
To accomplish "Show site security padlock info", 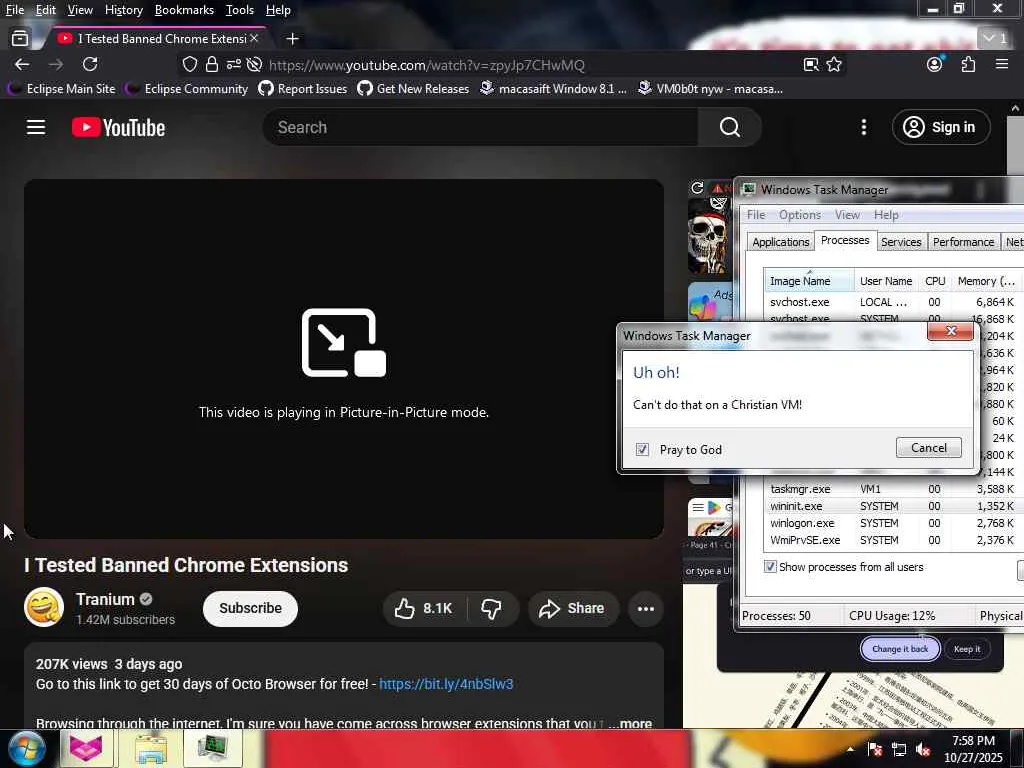I will click(212, 64).
